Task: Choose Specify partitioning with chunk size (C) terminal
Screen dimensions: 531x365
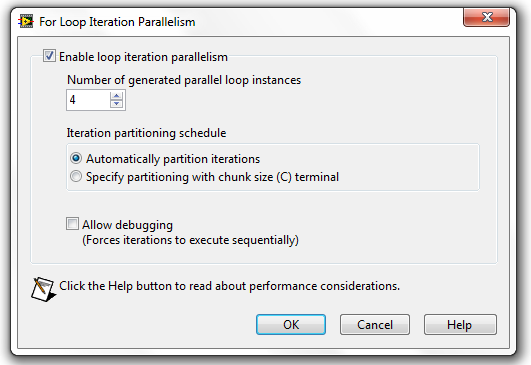Action: point(76,176)
